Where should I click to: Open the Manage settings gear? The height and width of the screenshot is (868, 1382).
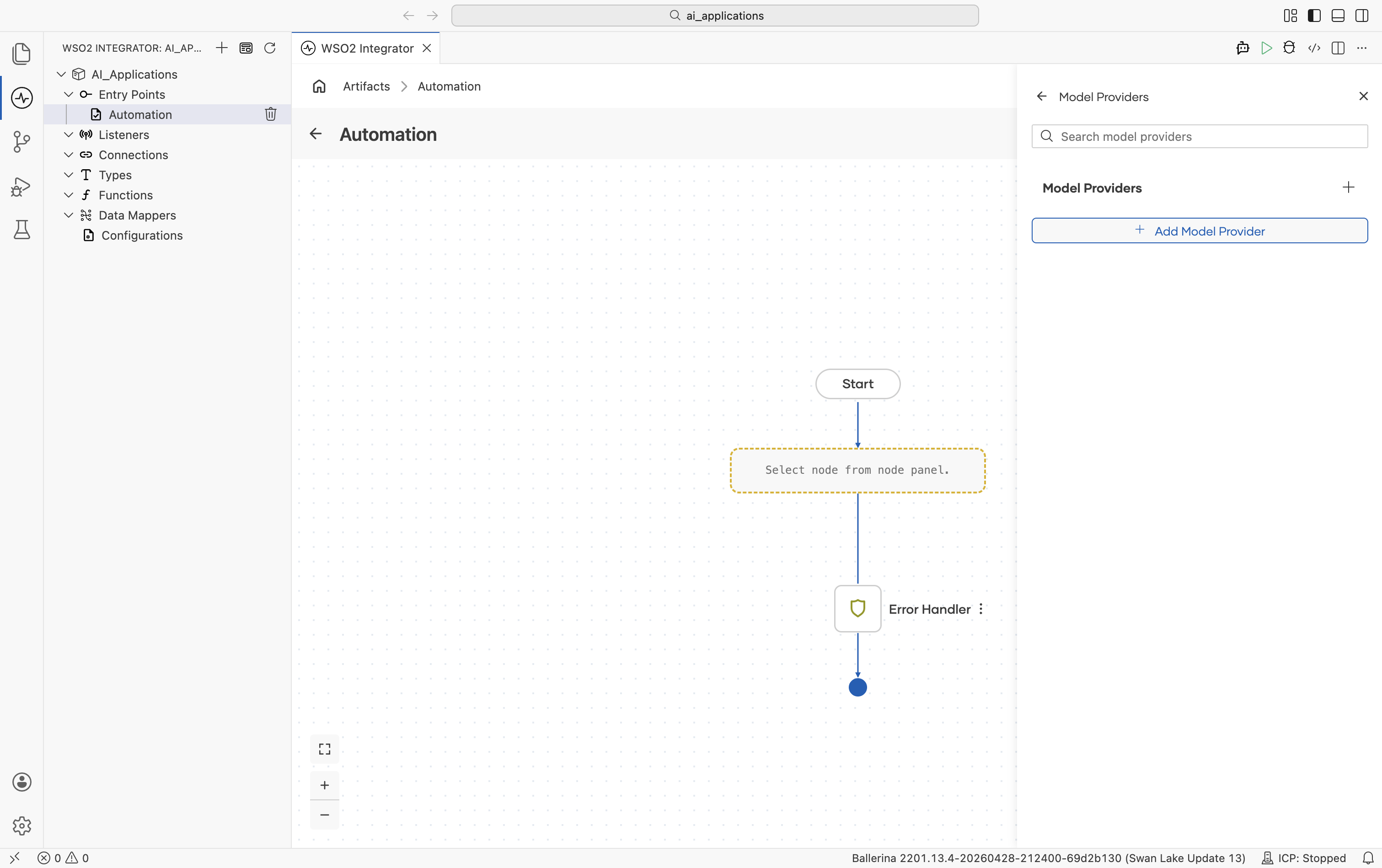point(21,825)
